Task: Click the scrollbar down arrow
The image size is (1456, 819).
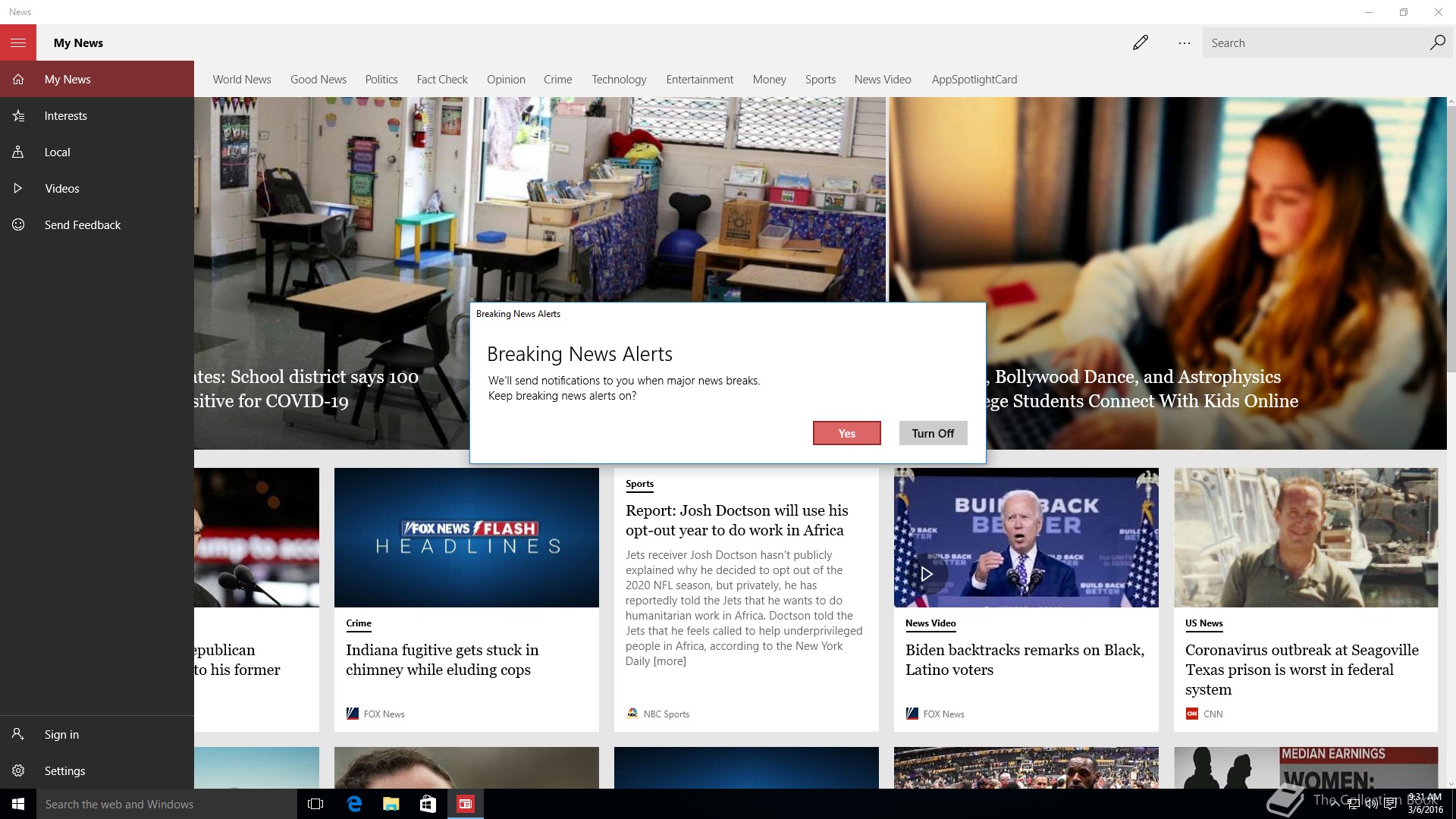Action: [1451, 783]
